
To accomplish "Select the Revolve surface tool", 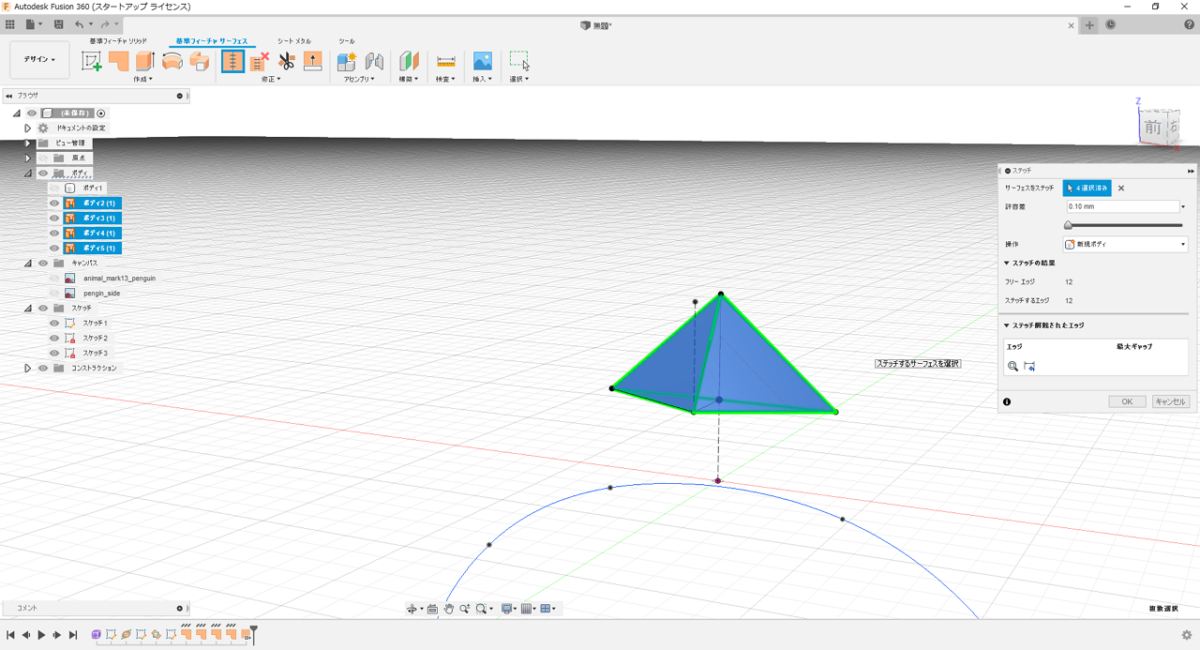I will 172,61.
